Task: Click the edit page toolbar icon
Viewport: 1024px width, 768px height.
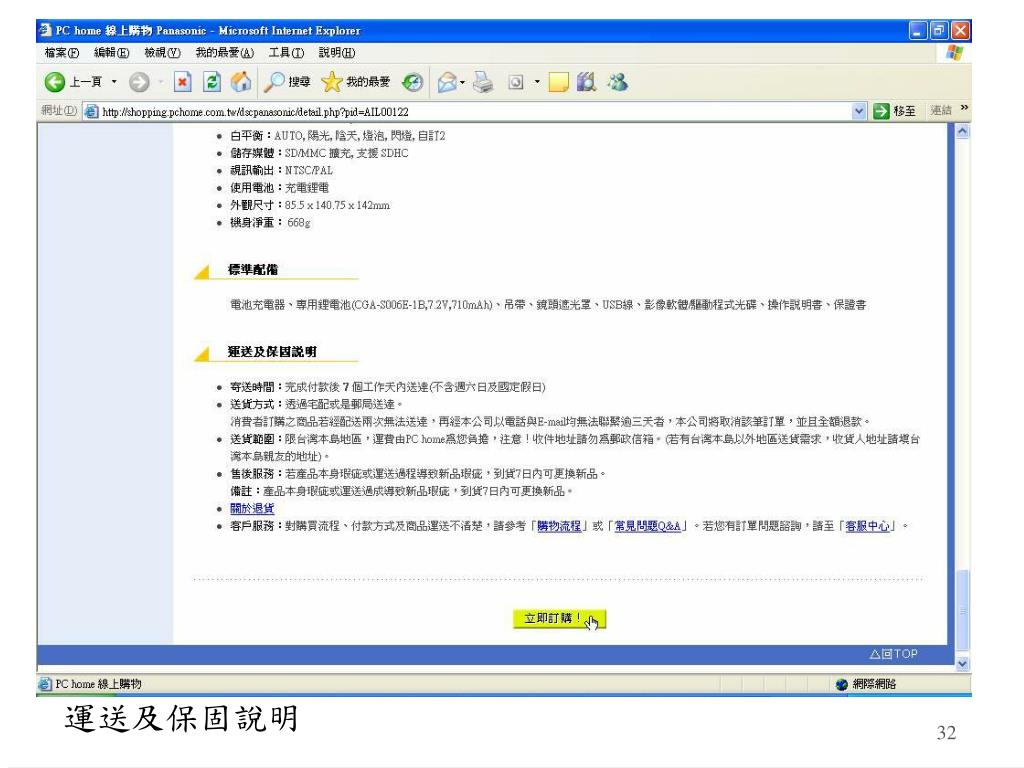Action: 515,82
